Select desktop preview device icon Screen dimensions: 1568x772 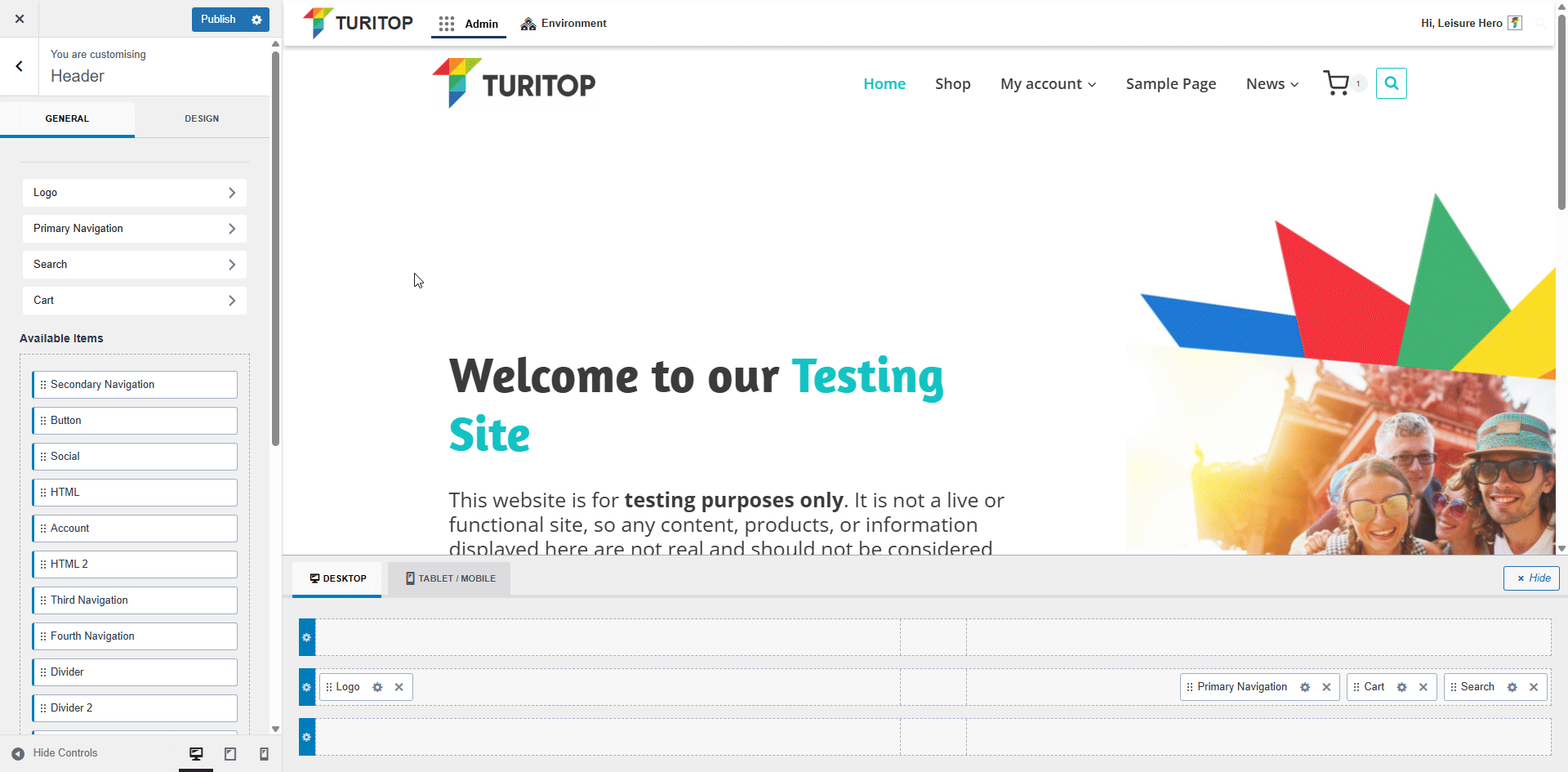pyautogui.click(x=196, y=754)
